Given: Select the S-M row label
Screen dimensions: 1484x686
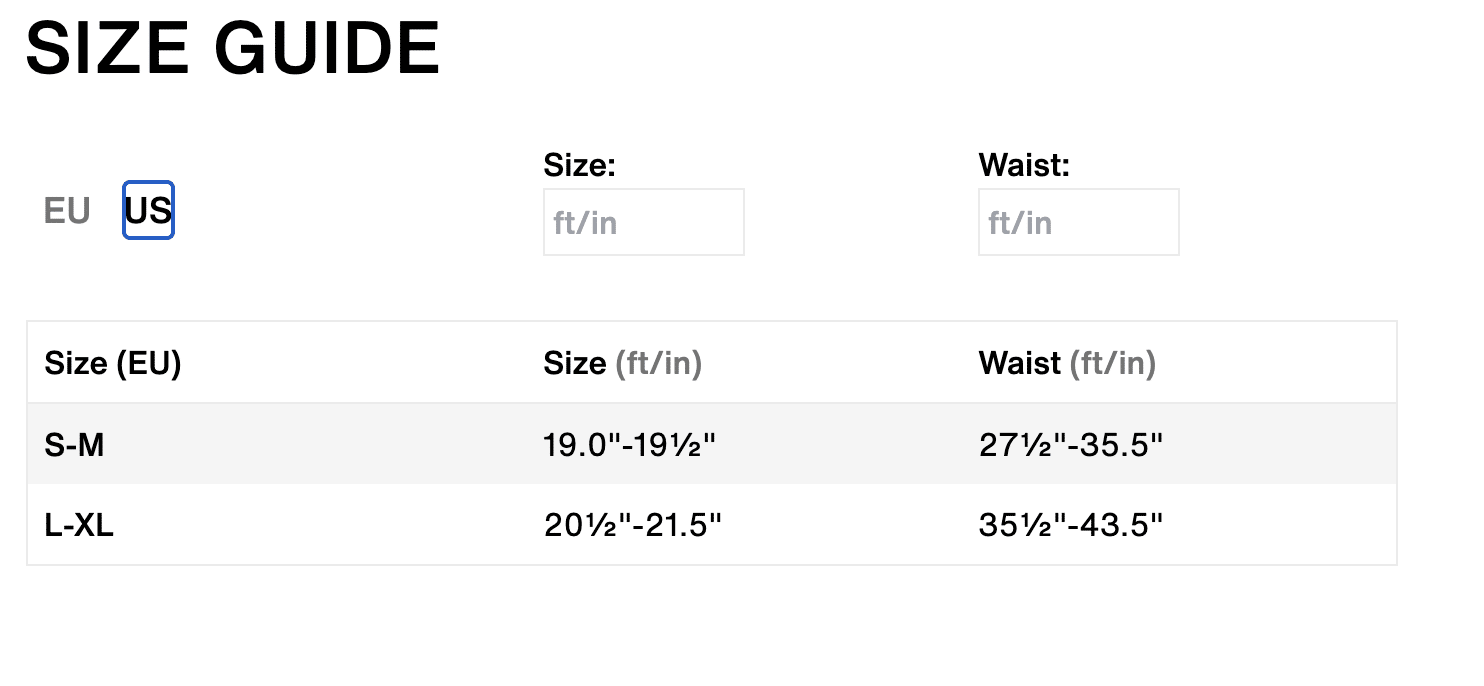Looking at the screenshot, I should pyautogui.click(x=74, y=444).
